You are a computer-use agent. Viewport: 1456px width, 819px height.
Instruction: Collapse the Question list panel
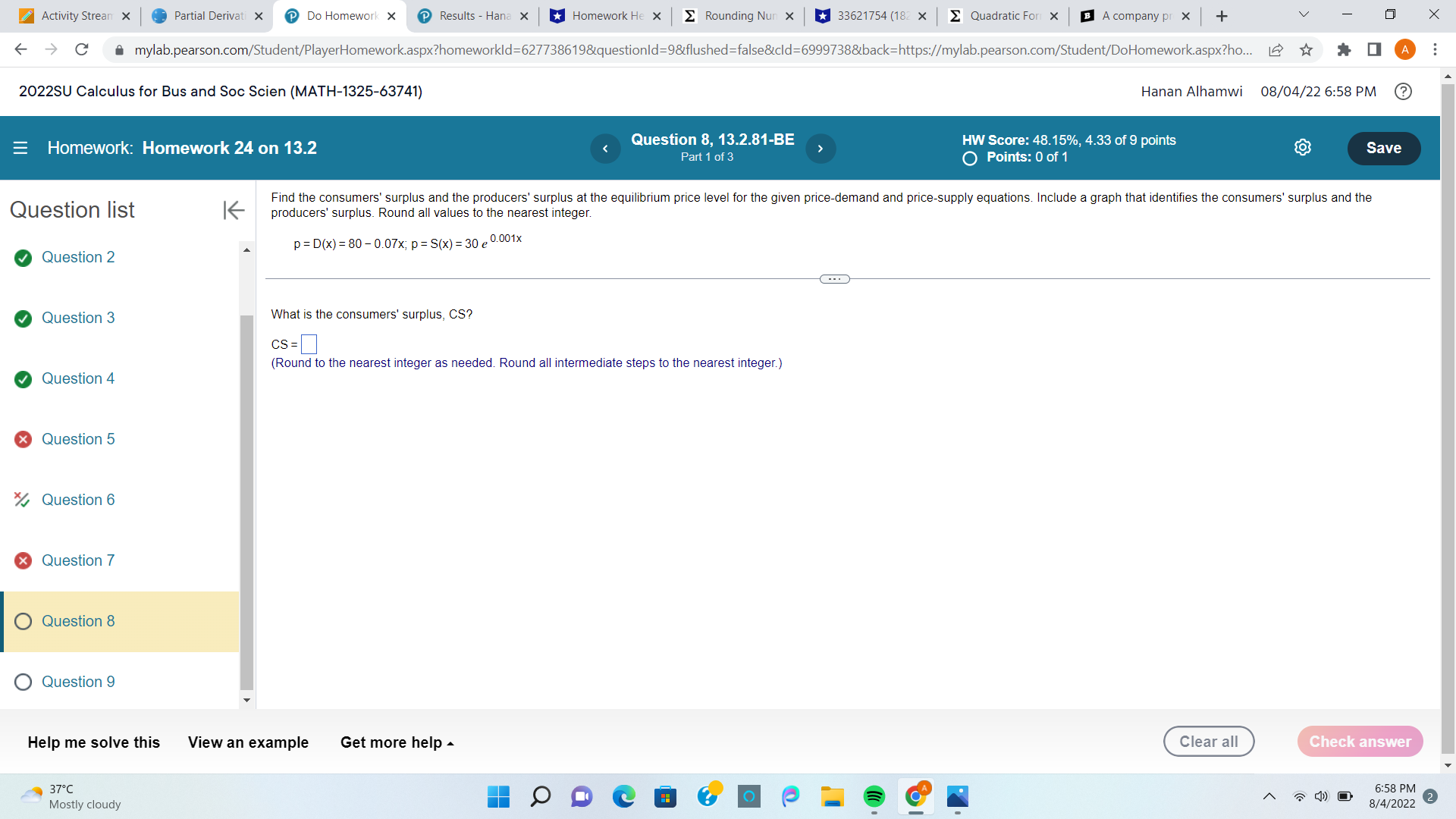point(234,210)
